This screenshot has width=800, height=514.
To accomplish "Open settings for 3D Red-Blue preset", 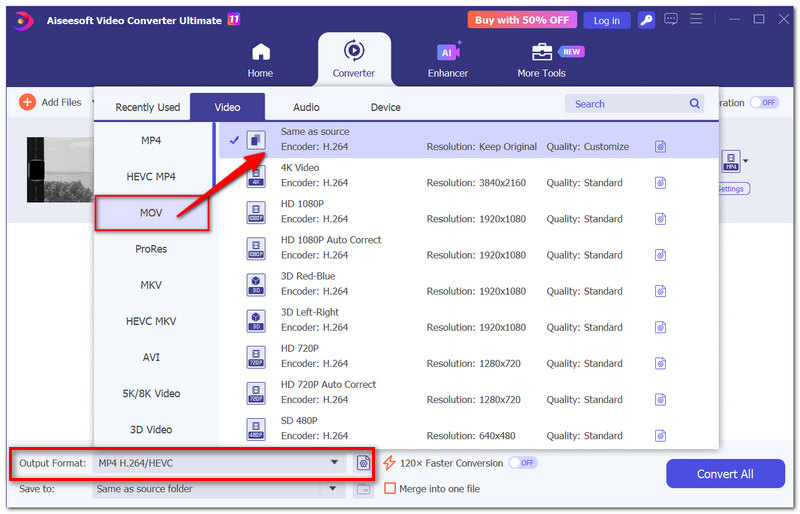I will [x=660, y=291].
